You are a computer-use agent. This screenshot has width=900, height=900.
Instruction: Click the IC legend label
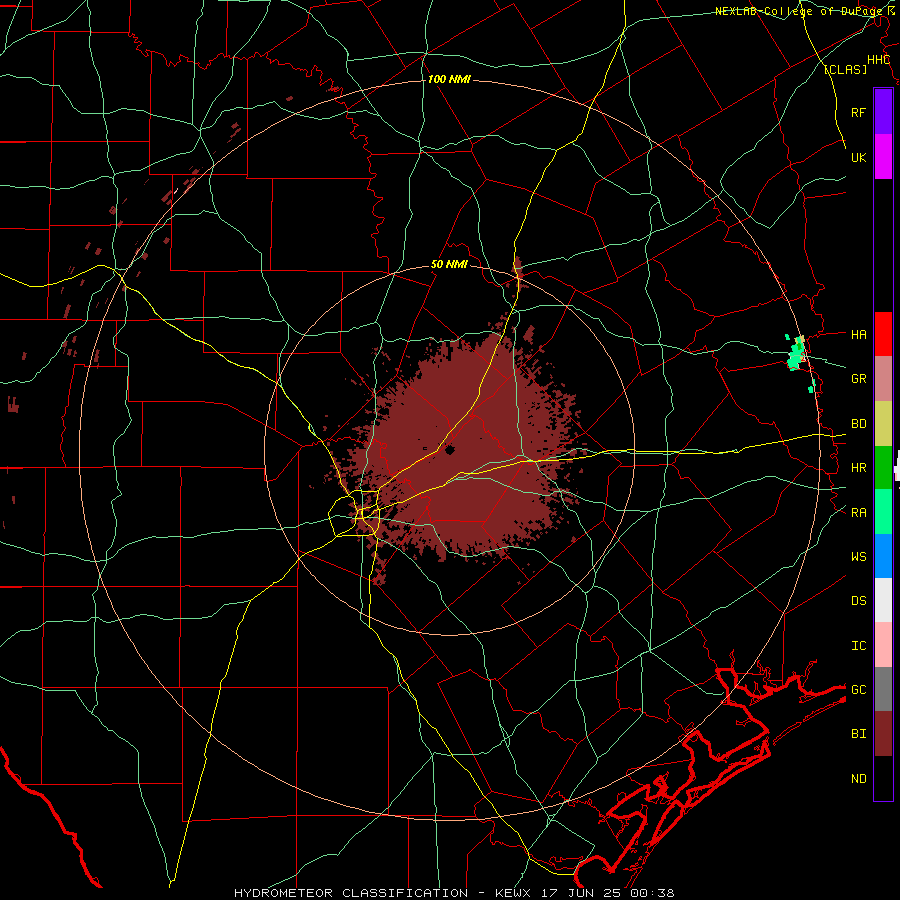coord(858,645)
